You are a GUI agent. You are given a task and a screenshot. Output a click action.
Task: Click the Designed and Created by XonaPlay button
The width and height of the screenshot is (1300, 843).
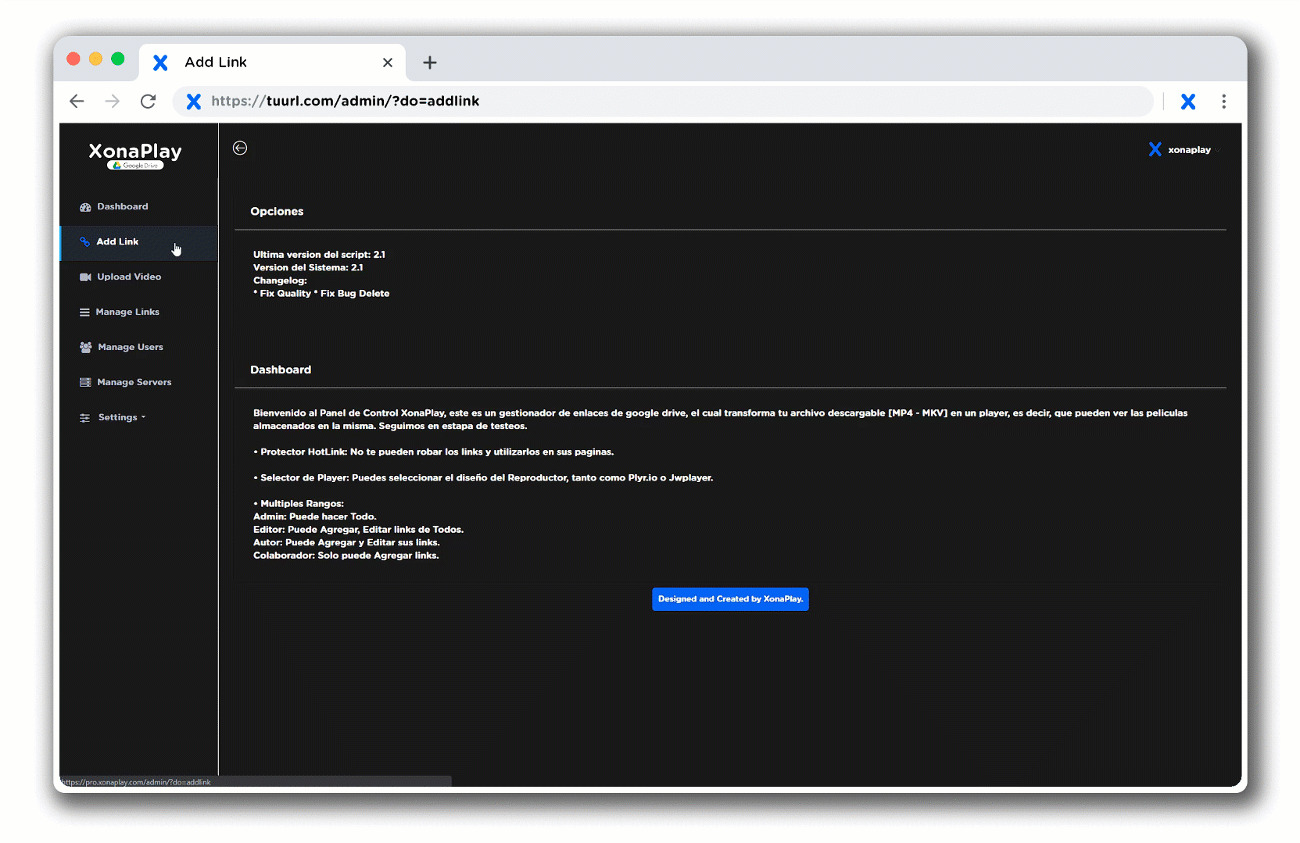[730, 599]
